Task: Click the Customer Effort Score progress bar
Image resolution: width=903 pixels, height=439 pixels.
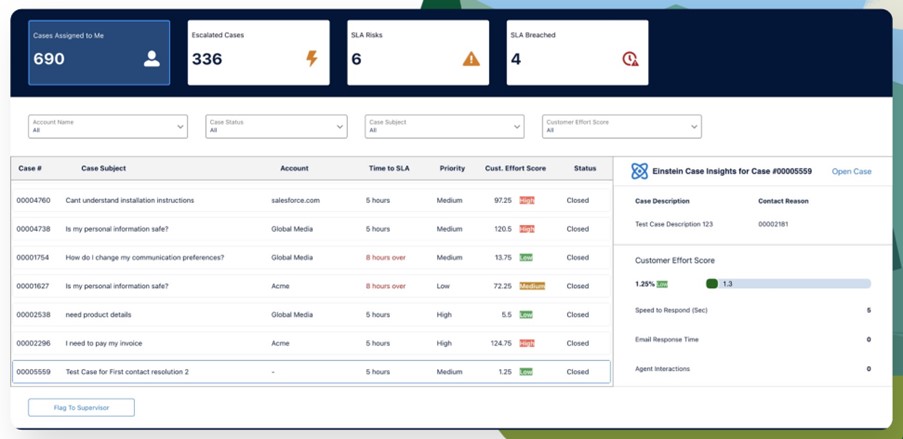Action: [788, 284]
